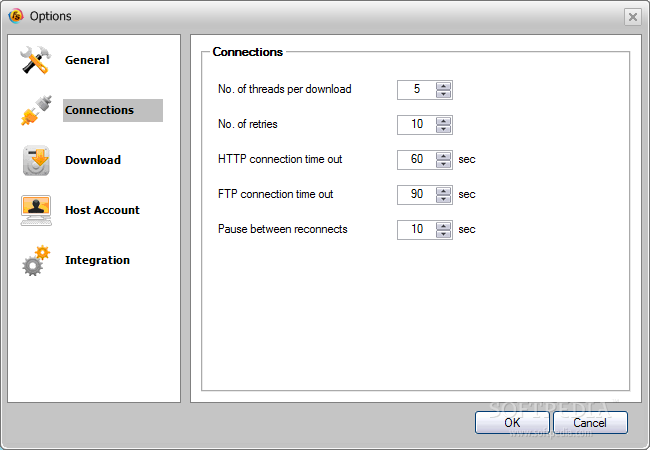
Task: Increase FTP connection time out
Action: 444,191
